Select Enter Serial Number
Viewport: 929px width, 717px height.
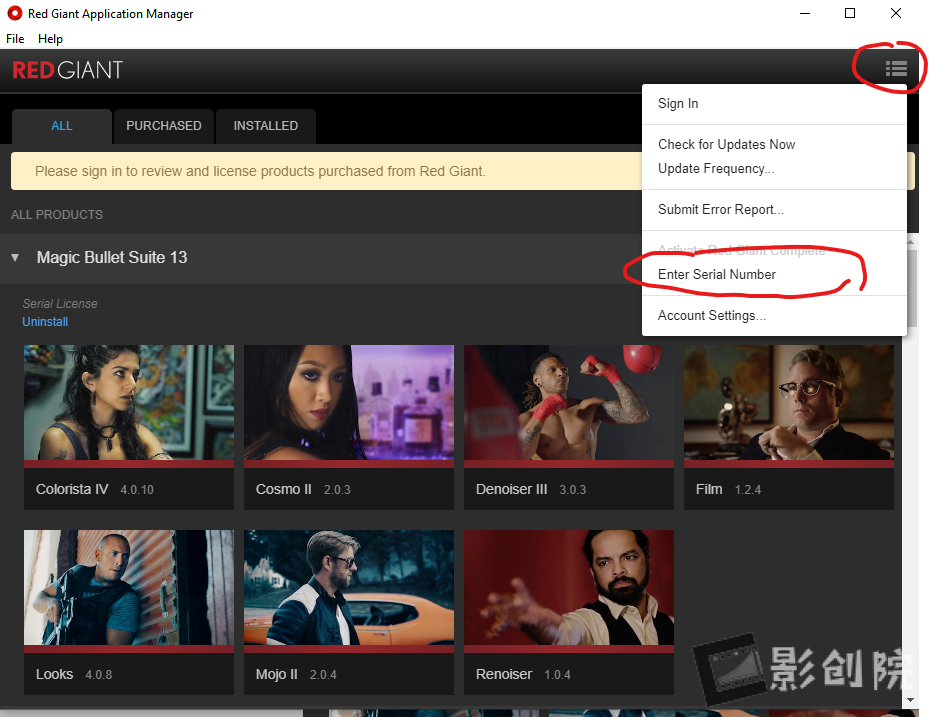[x=716, y=274]
